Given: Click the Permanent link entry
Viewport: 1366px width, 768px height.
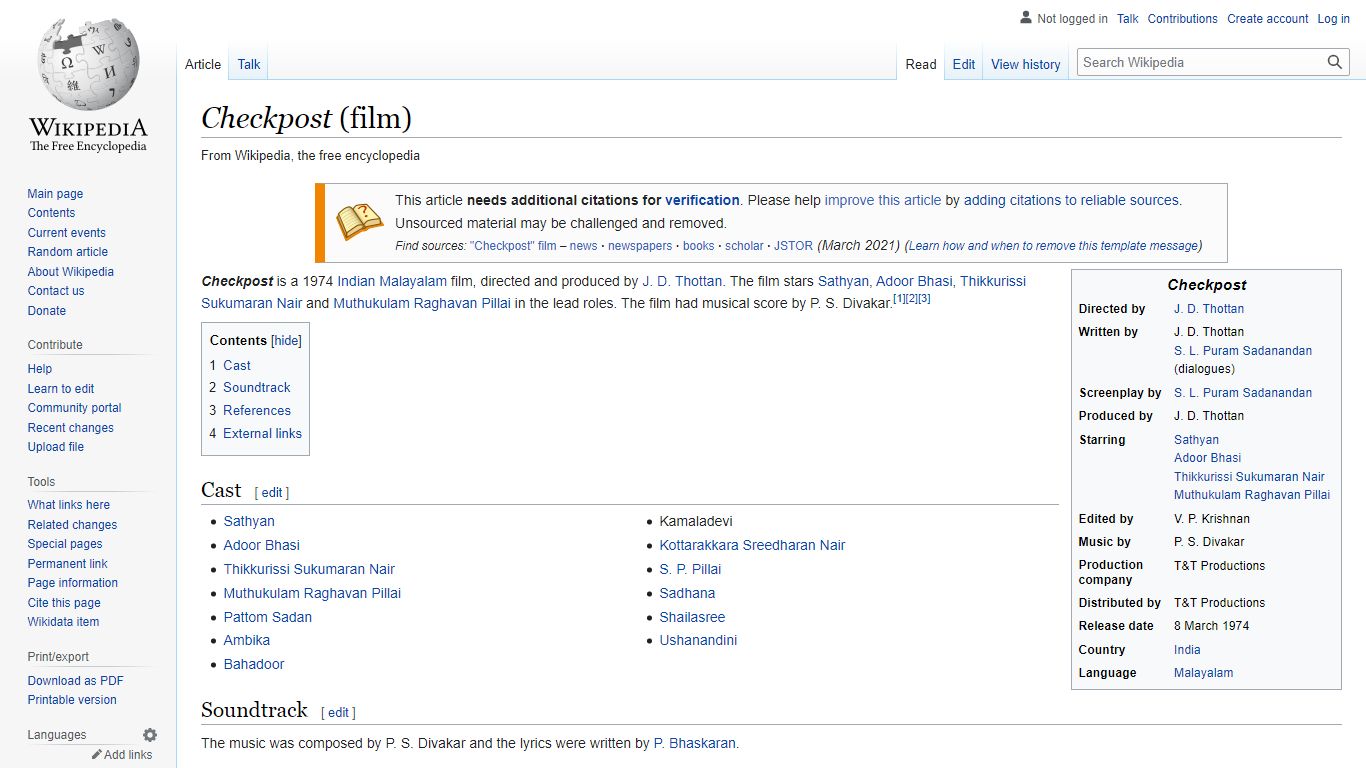Looking at the screenshot, I should point(68,564).
